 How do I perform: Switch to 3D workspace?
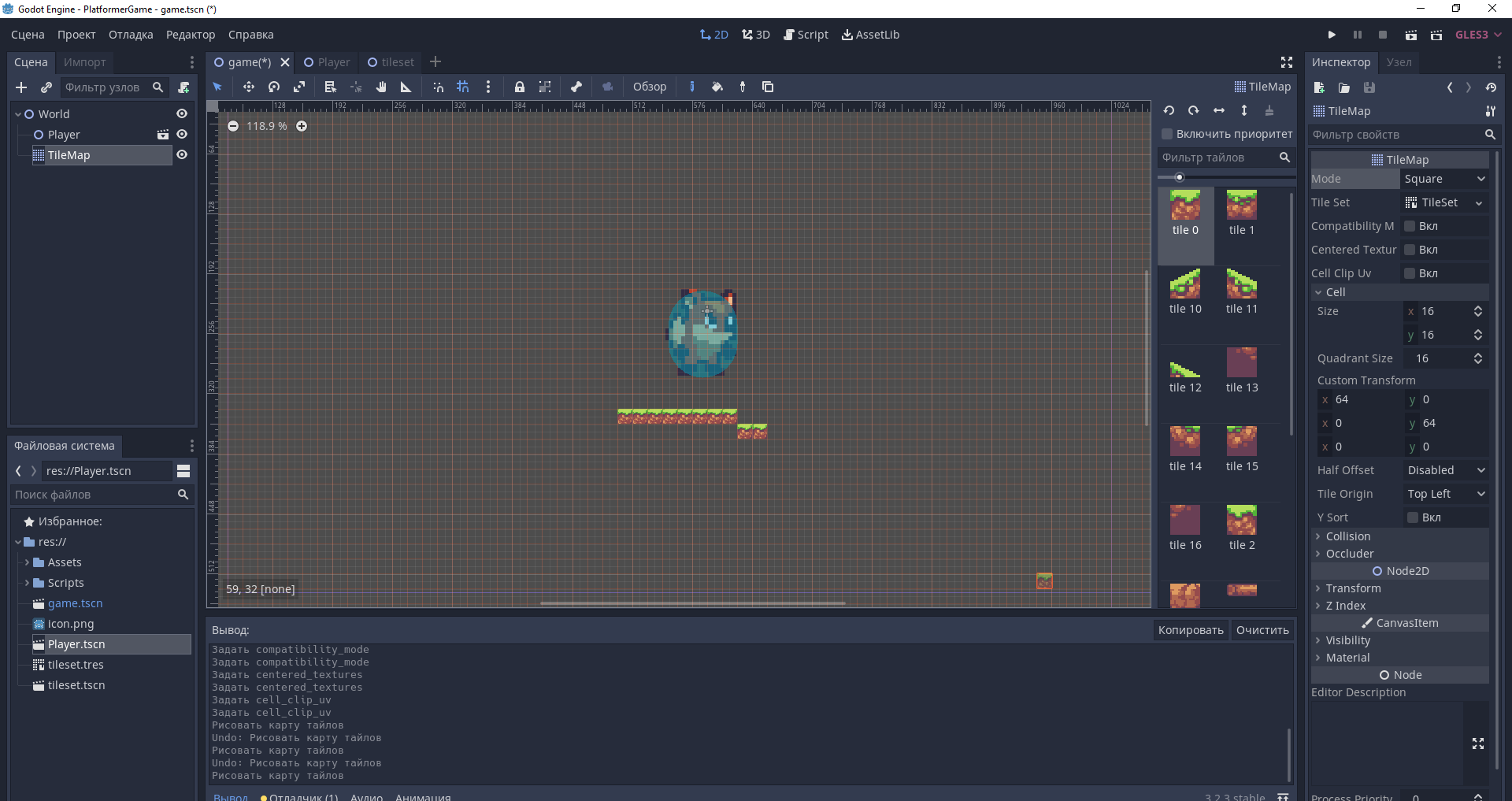pos(755,35)
